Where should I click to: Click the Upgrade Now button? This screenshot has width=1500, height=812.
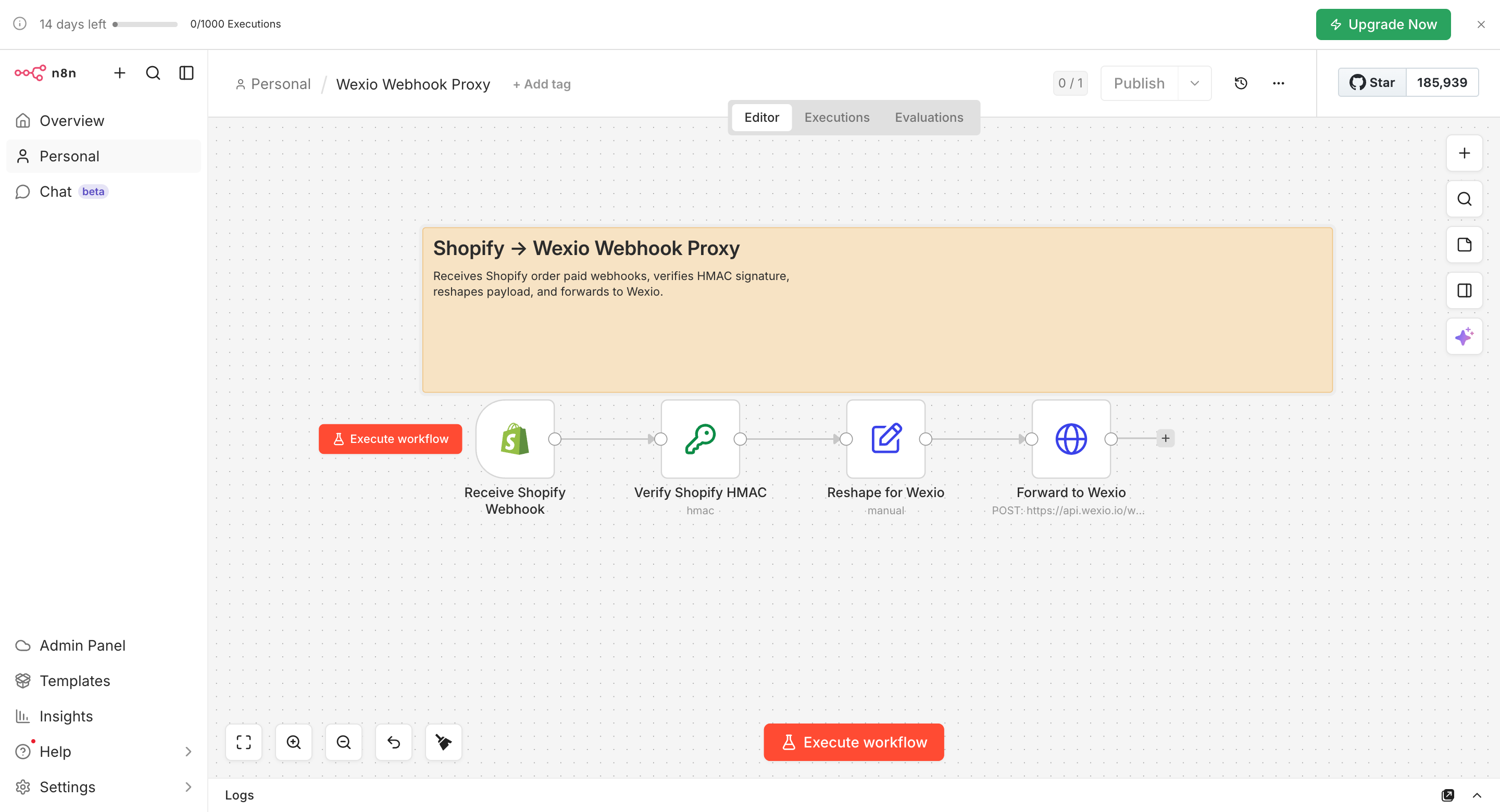tap(1382, 24)
